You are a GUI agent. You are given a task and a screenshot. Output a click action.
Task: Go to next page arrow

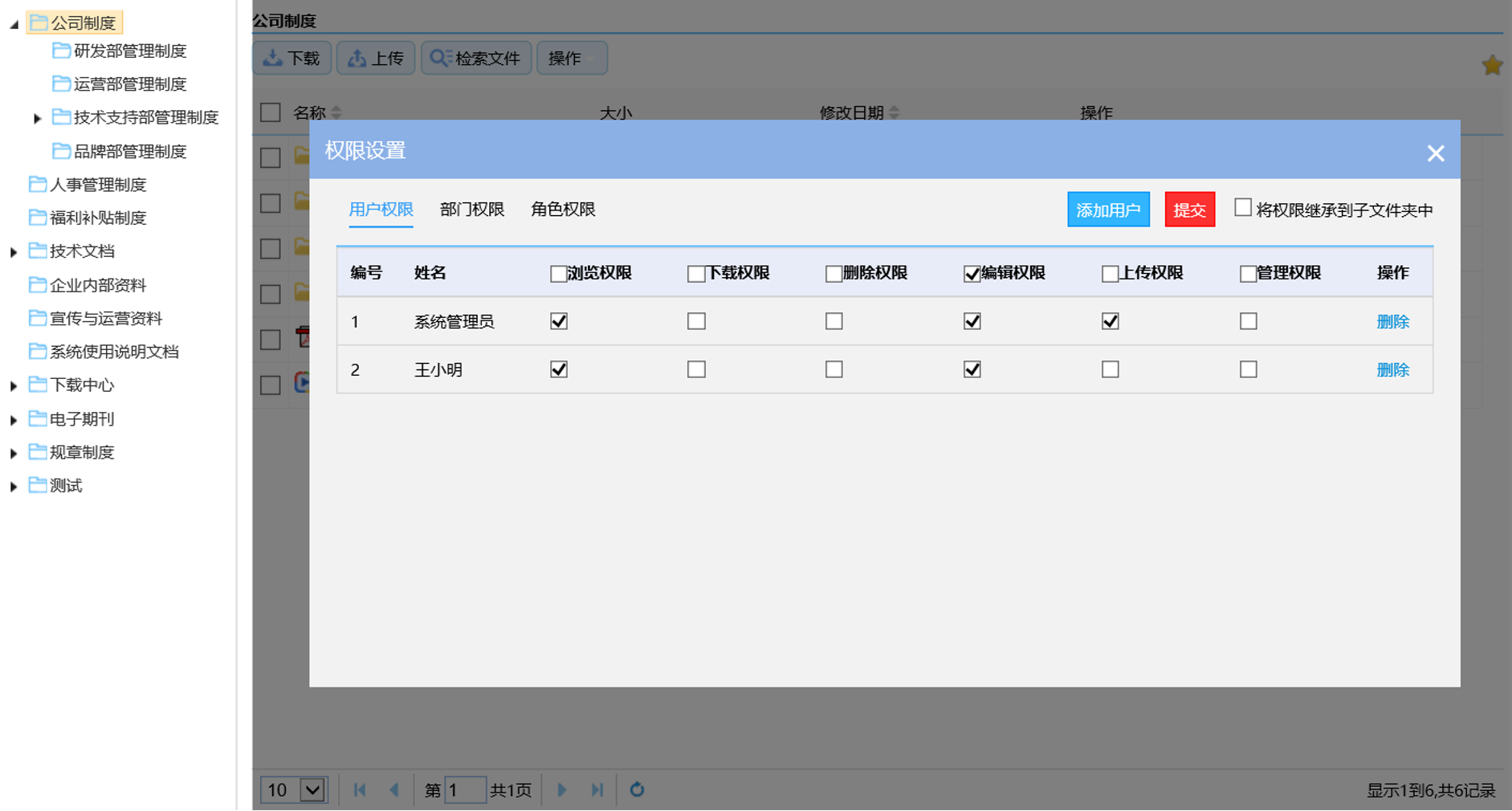coord(562,790)
